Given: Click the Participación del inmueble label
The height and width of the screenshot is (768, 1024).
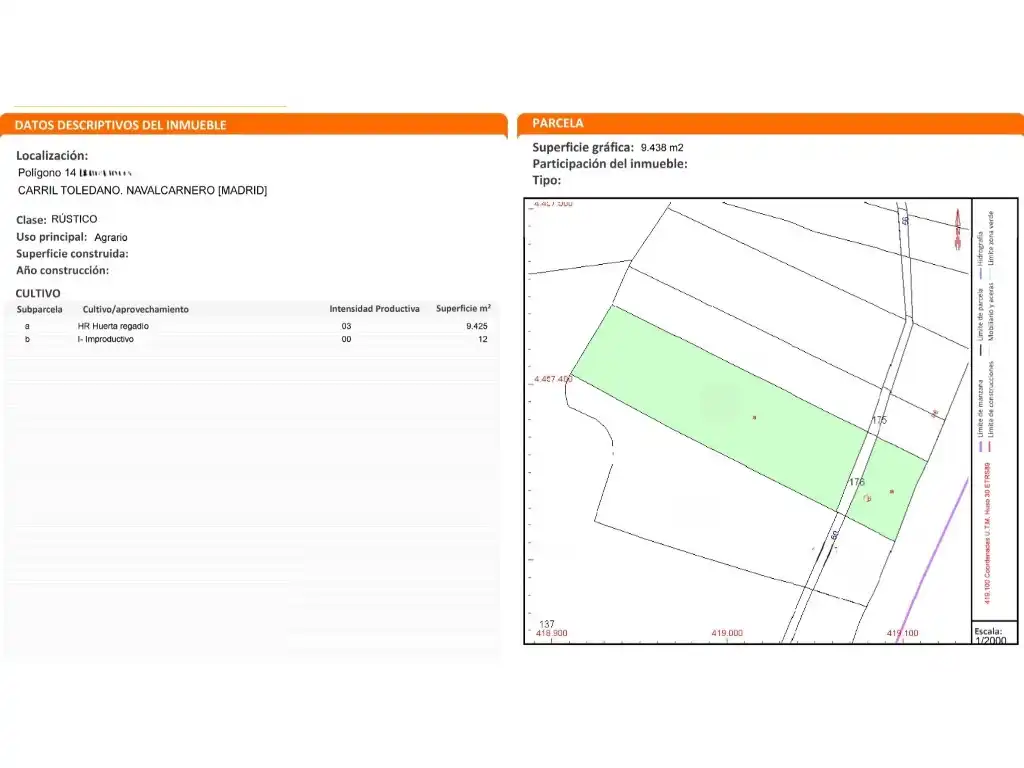Looking at the screenshot, I should [x=610, y=163].
